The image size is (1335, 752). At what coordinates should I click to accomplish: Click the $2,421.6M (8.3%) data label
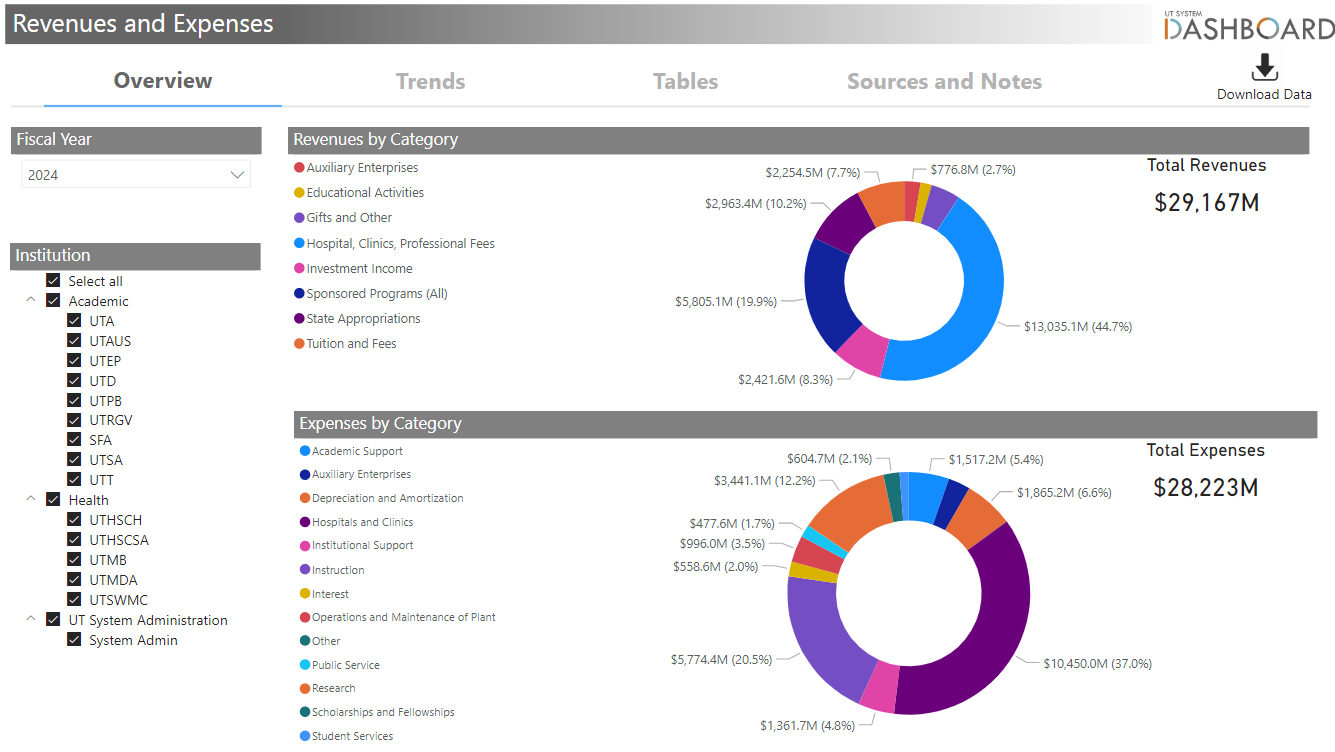click(x=785, y=380)
